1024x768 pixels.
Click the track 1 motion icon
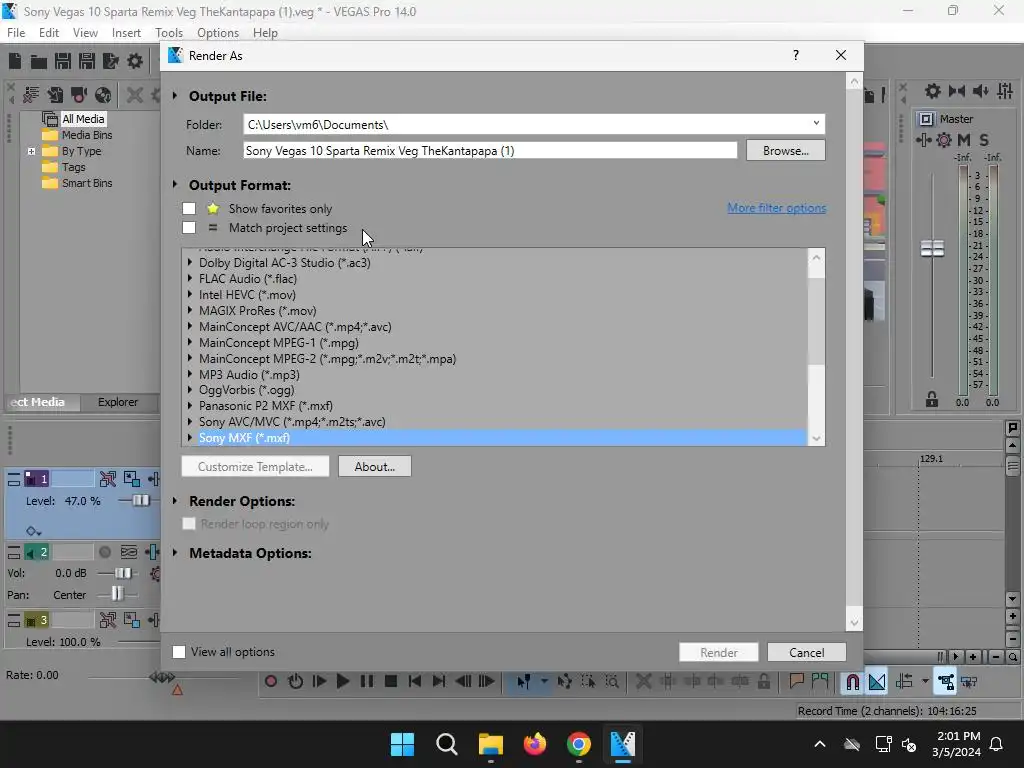pyautogui.click(x=108, y=479)
